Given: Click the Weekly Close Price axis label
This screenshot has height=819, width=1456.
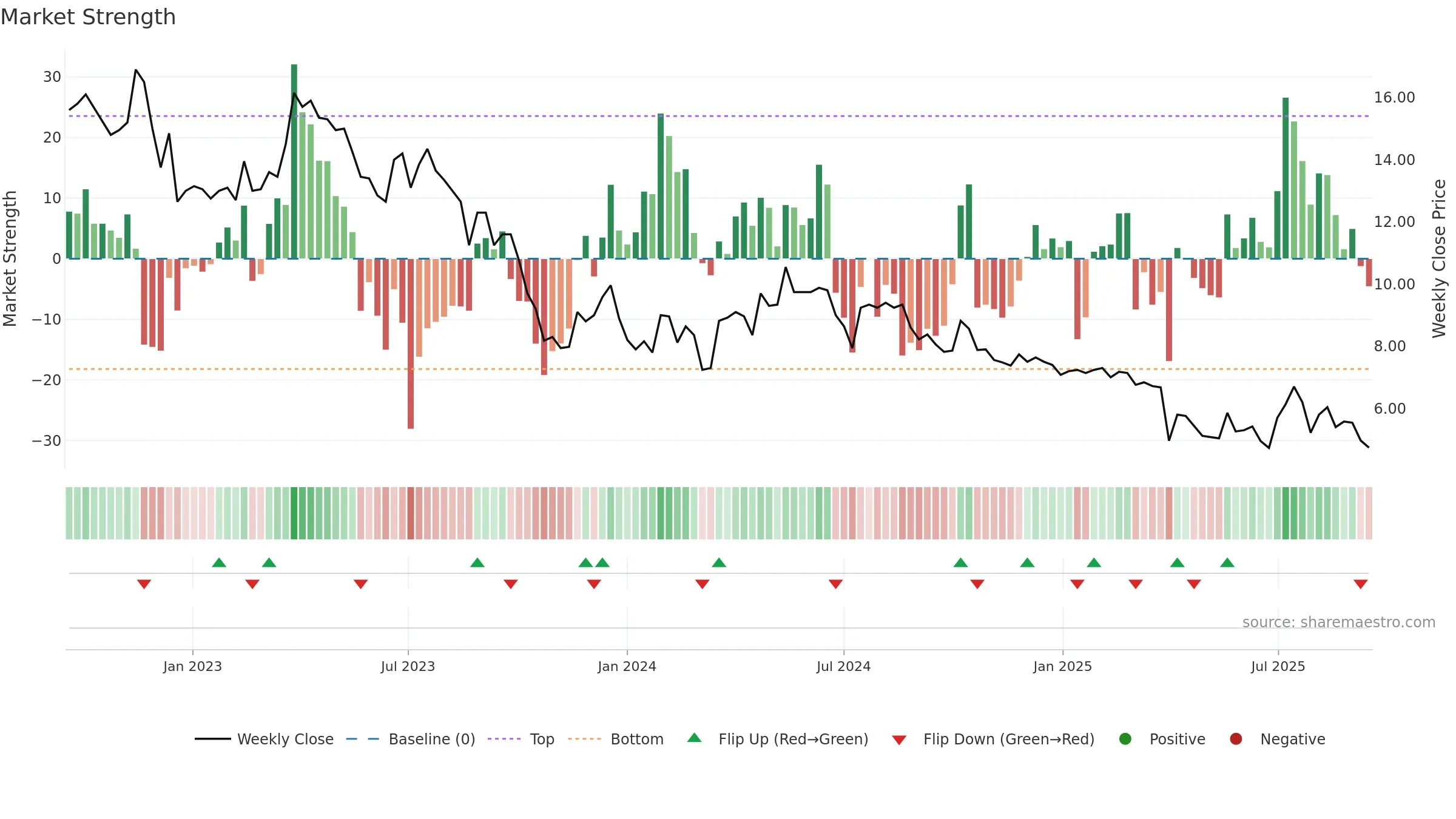Looking at the screenshot, I should pyautogui.click(x=1439, y=258).
